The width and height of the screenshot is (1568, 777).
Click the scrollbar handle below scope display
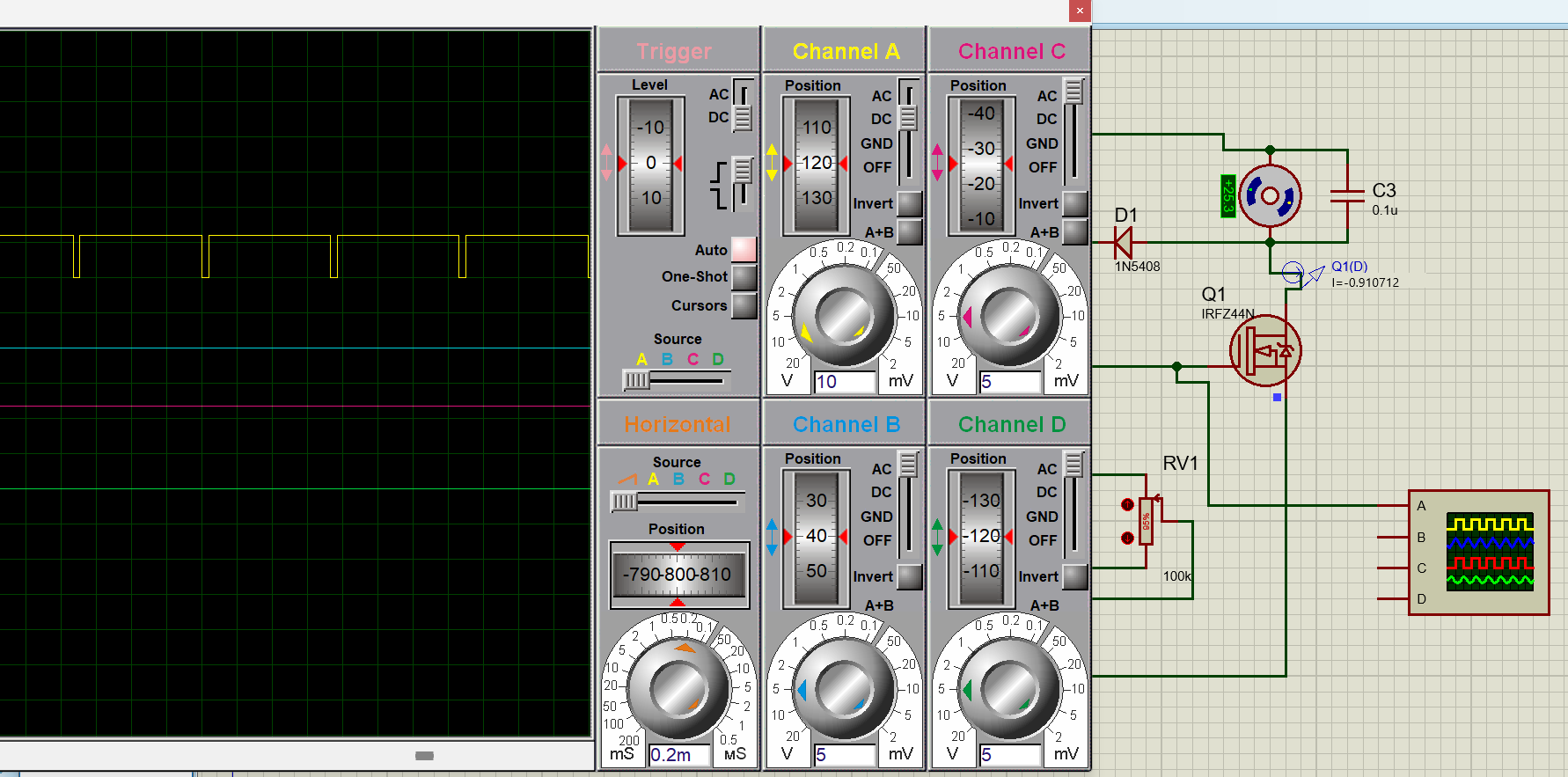[x=424, y=756]
